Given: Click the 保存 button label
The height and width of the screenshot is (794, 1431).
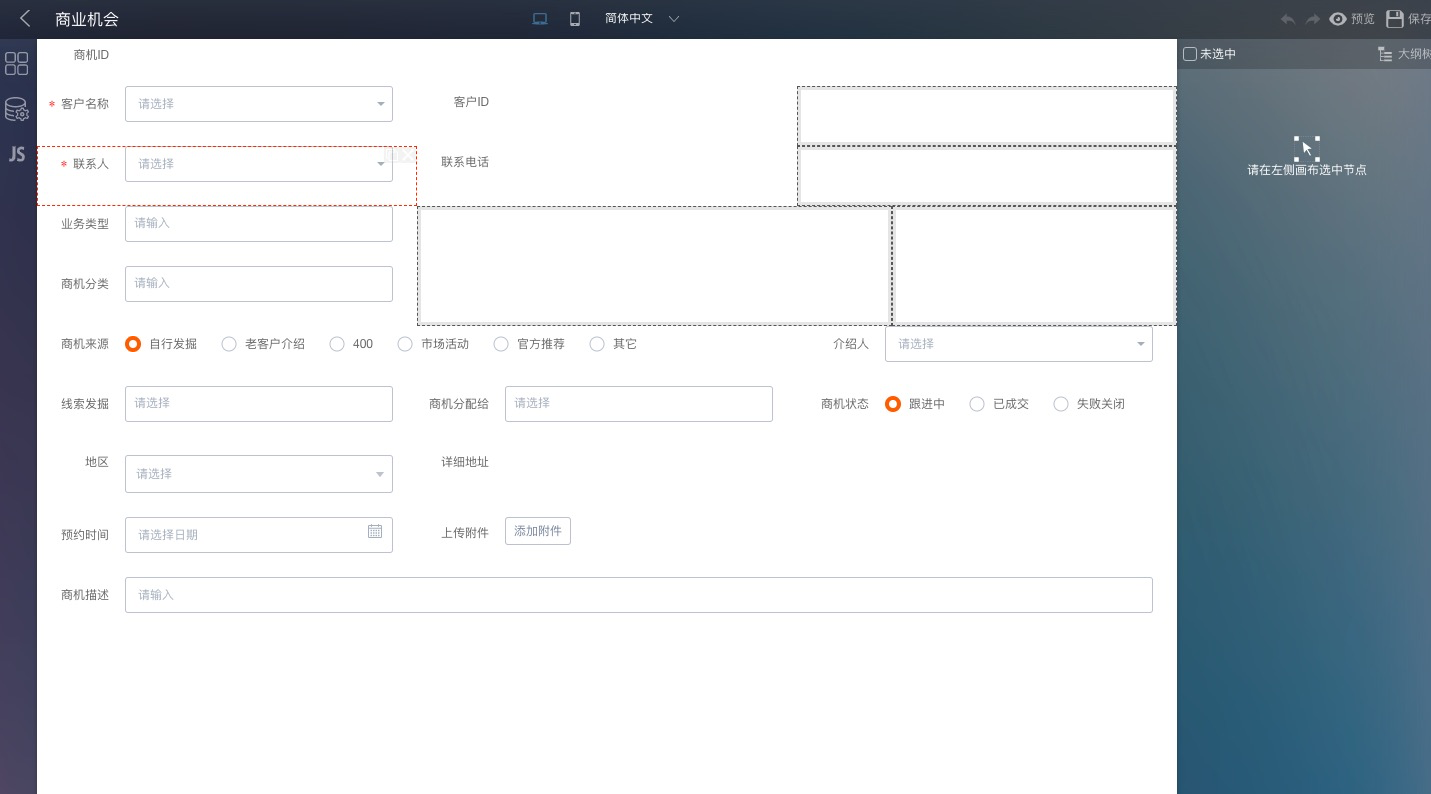Looking at the screenshot, I should 1419,19.
